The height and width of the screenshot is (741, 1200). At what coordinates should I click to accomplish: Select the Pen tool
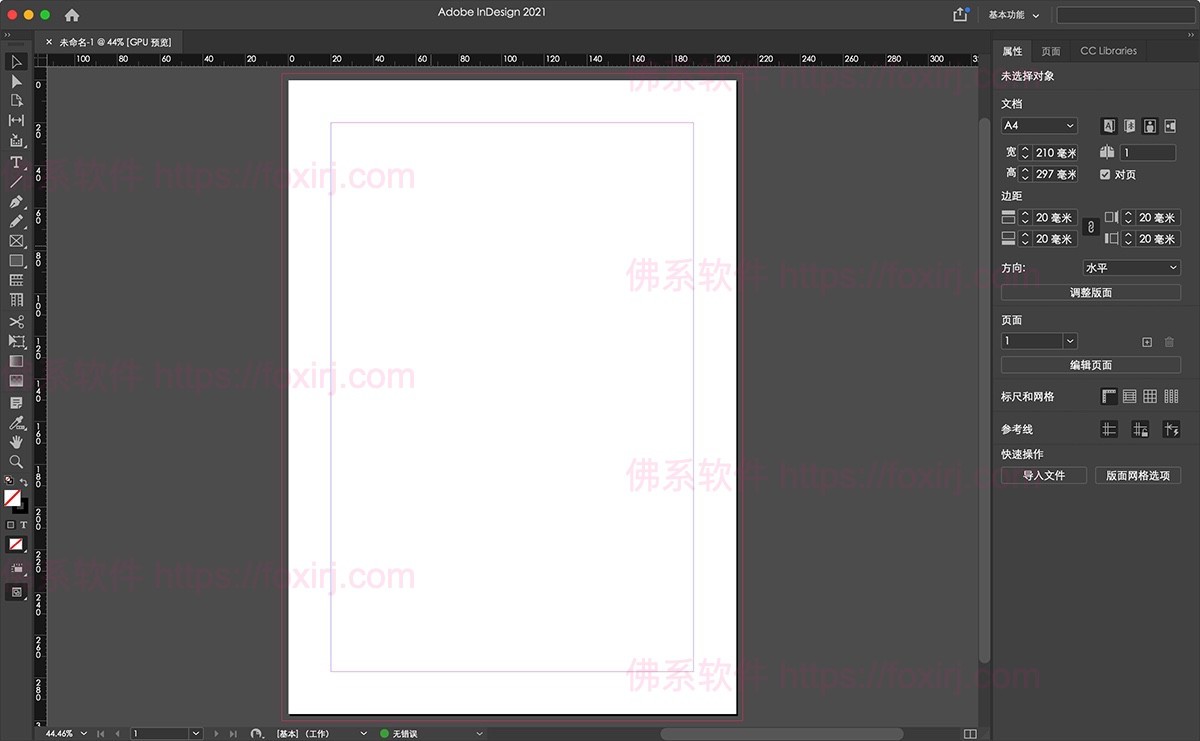click(16, 202)
